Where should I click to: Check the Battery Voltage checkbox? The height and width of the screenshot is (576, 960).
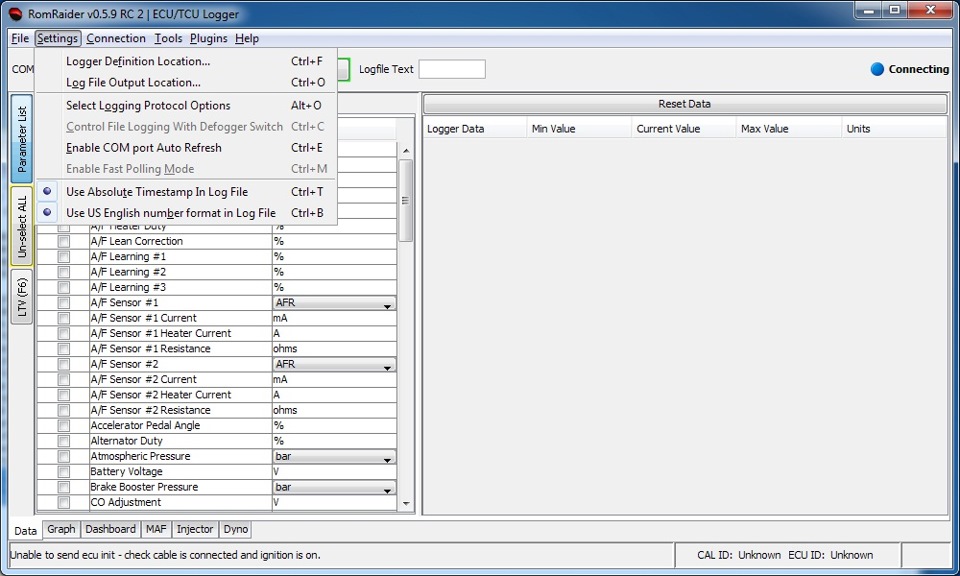pyautogui.click(x=63, y=471)
